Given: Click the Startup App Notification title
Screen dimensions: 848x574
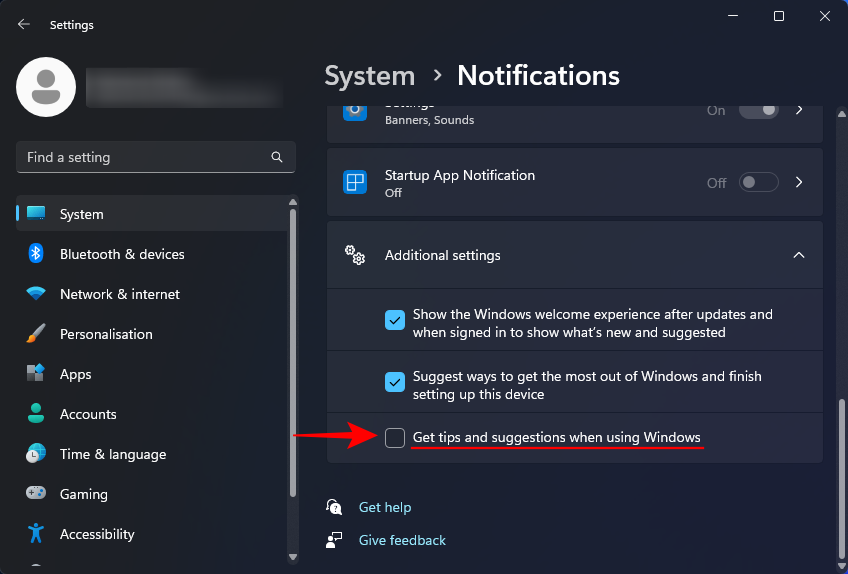Looking at the screenshot, I should (460, 175).
